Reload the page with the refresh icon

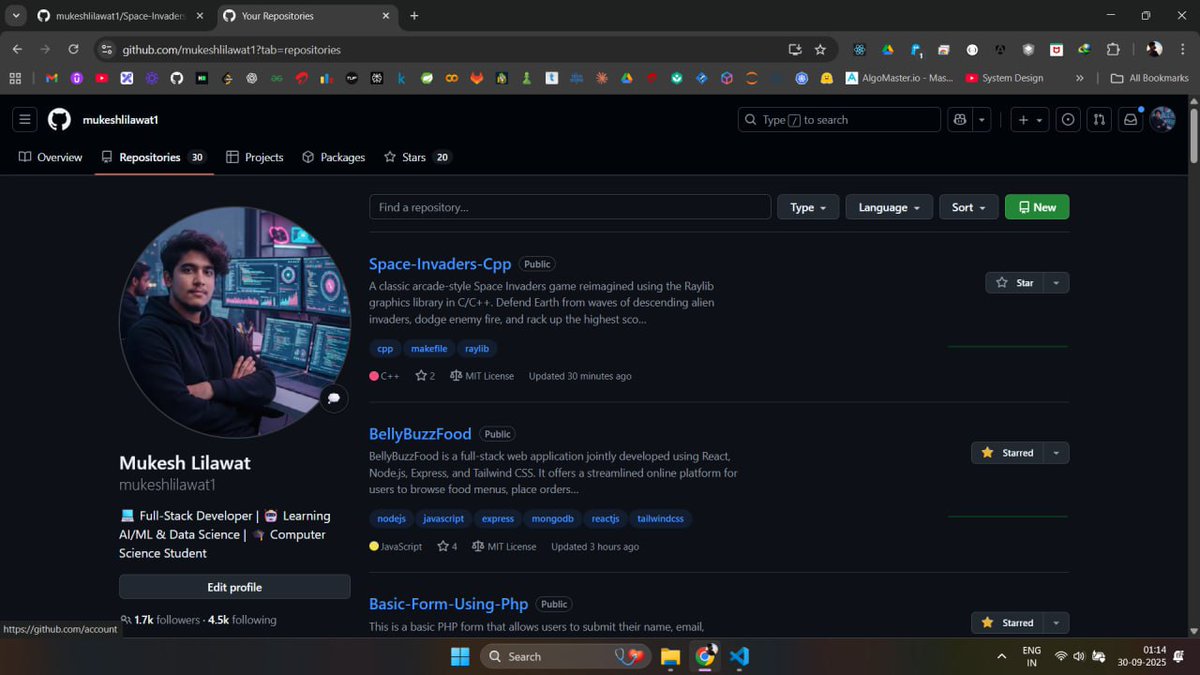pyautogui.click(x=73, y=49)
